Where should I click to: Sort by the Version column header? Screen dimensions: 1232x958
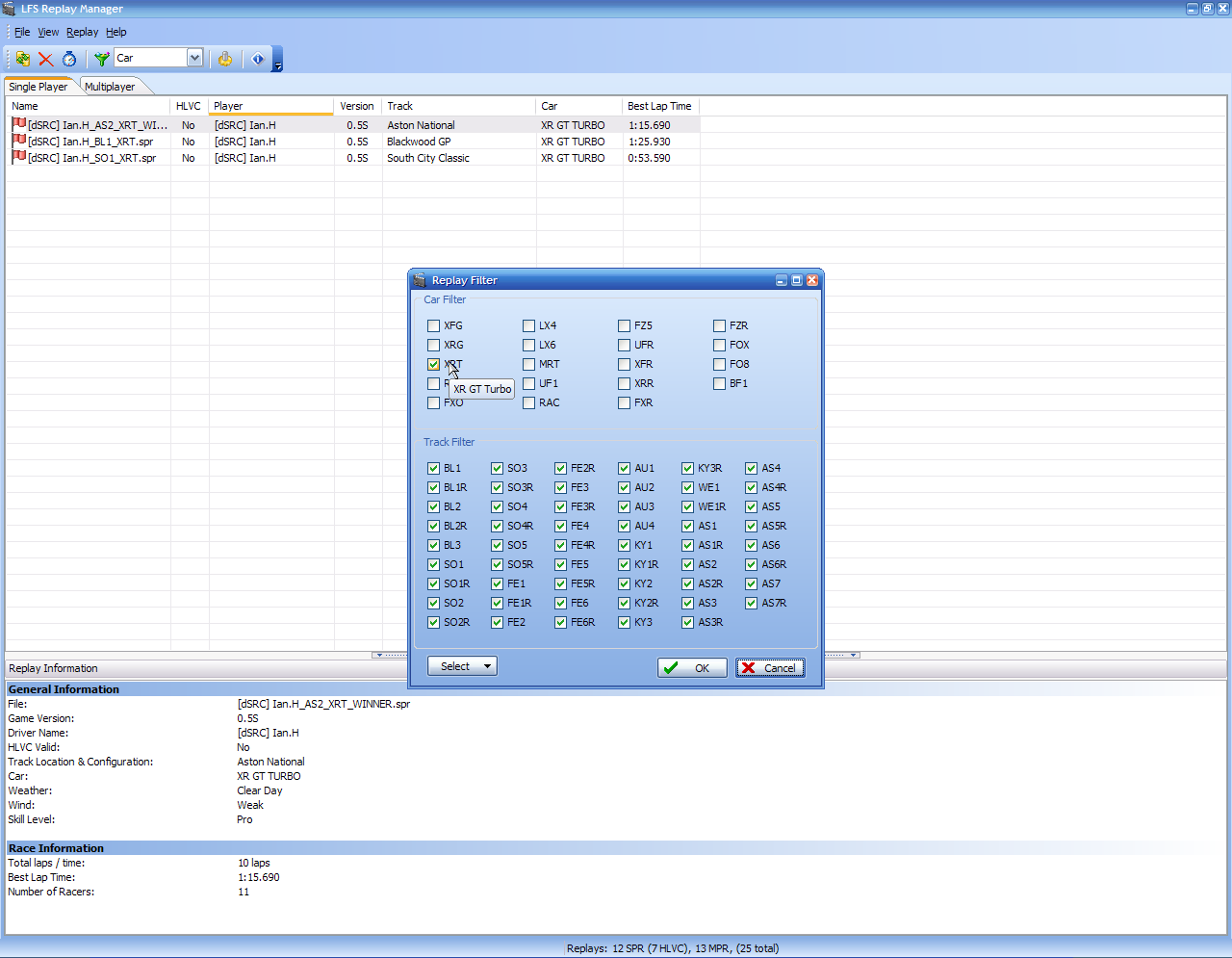coord(358,106)
